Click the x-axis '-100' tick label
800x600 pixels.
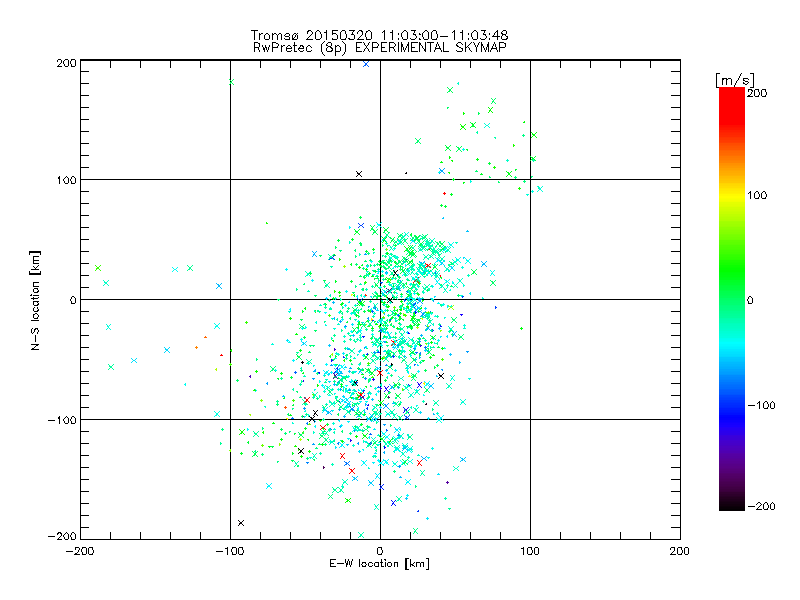(230, 551)
